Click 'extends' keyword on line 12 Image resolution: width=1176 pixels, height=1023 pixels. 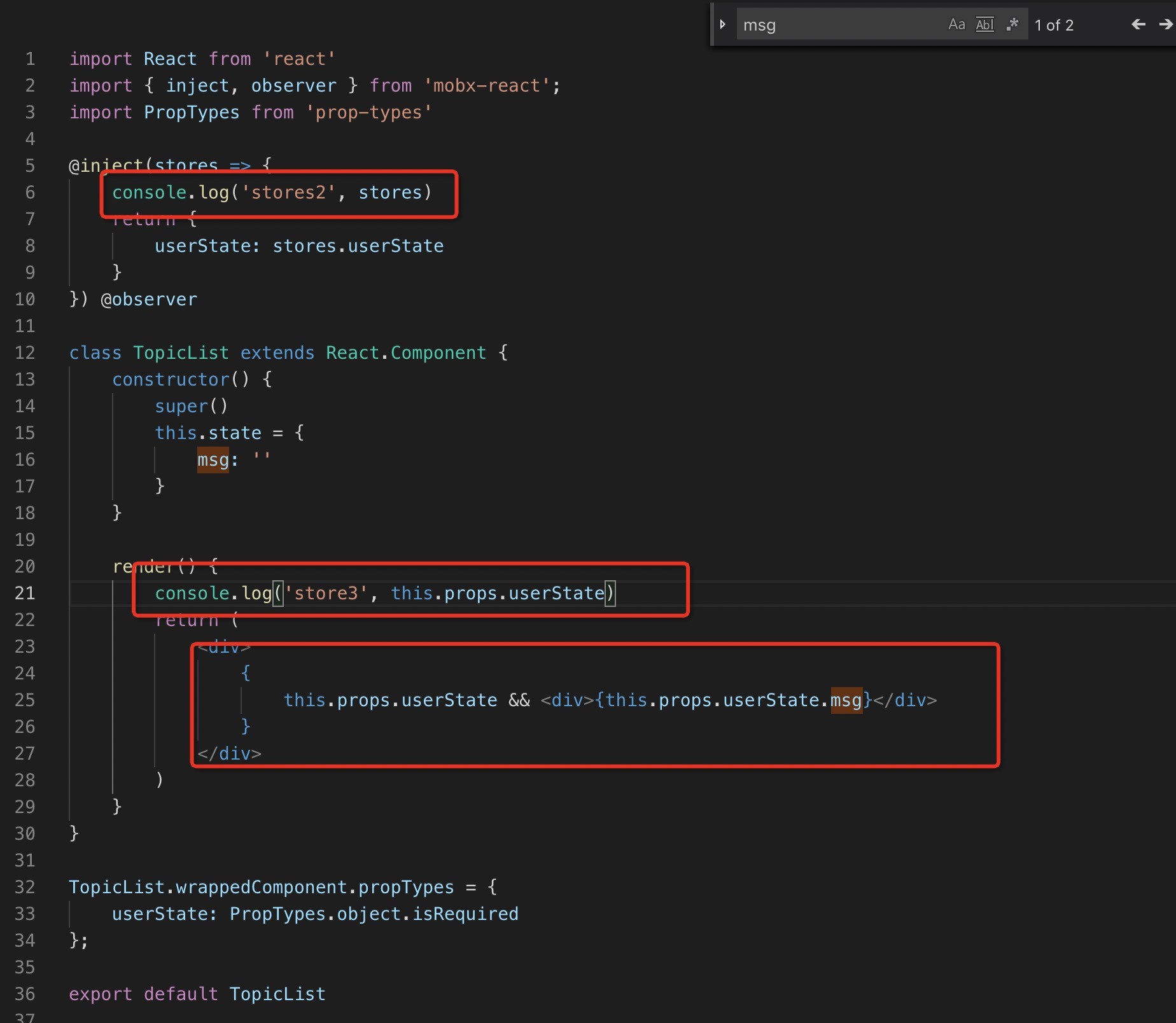277,353
